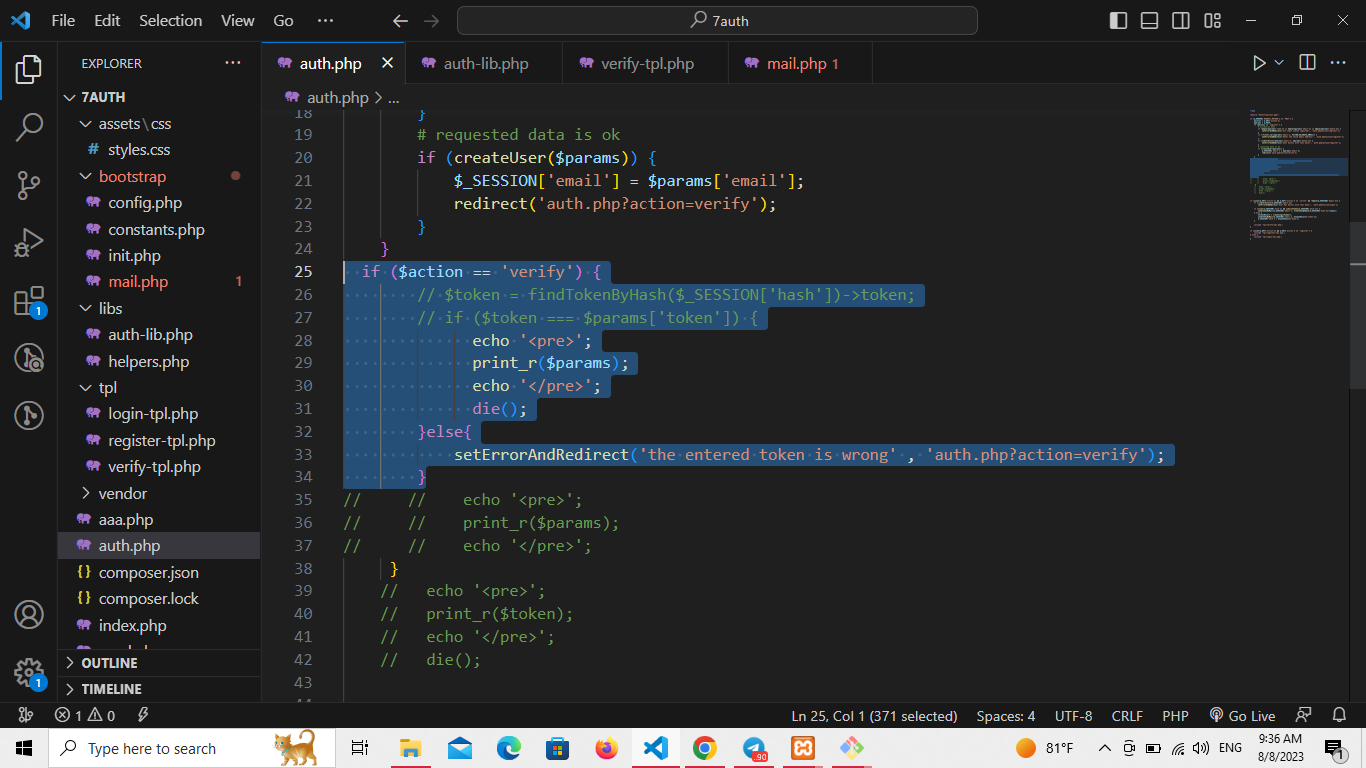
Task: Click the Run Code play icon
Action: point(1259,63)
